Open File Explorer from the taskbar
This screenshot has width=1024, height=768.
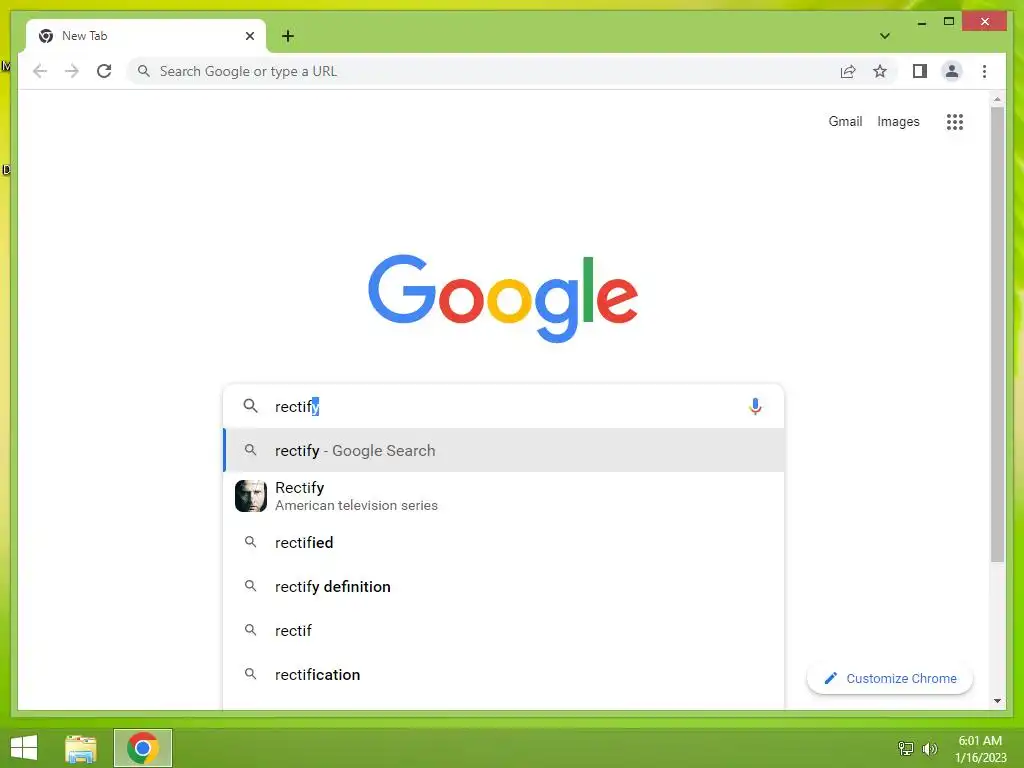pyautogui.click(x=81, y=748)
